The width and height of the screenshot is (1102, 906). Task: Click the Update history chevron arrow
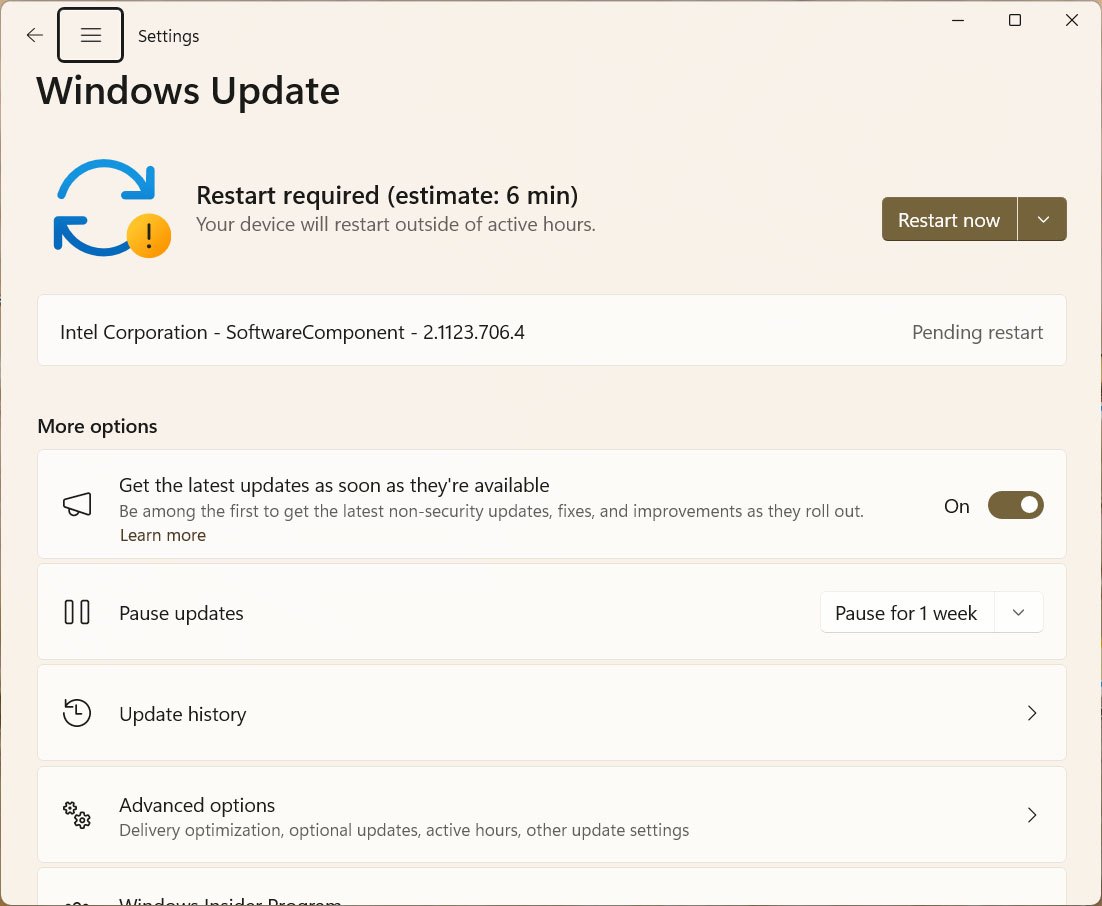[x=1032, y=713]
